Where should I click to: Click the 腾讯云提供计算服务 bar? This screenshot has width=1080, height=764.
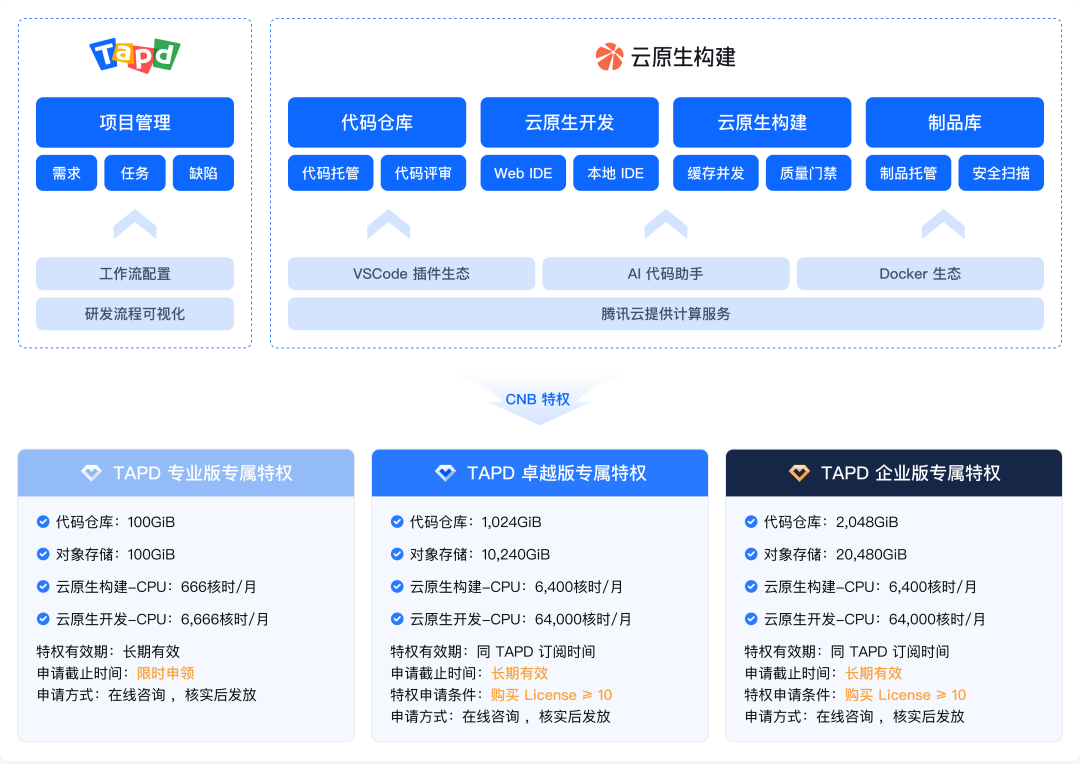pos(665,313)
